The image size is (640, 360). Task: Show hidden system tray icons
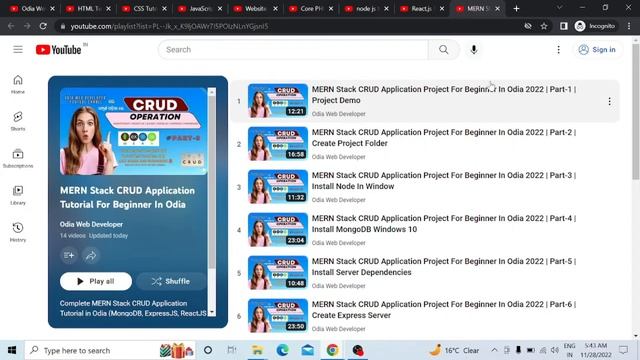[x=494, y=350]
